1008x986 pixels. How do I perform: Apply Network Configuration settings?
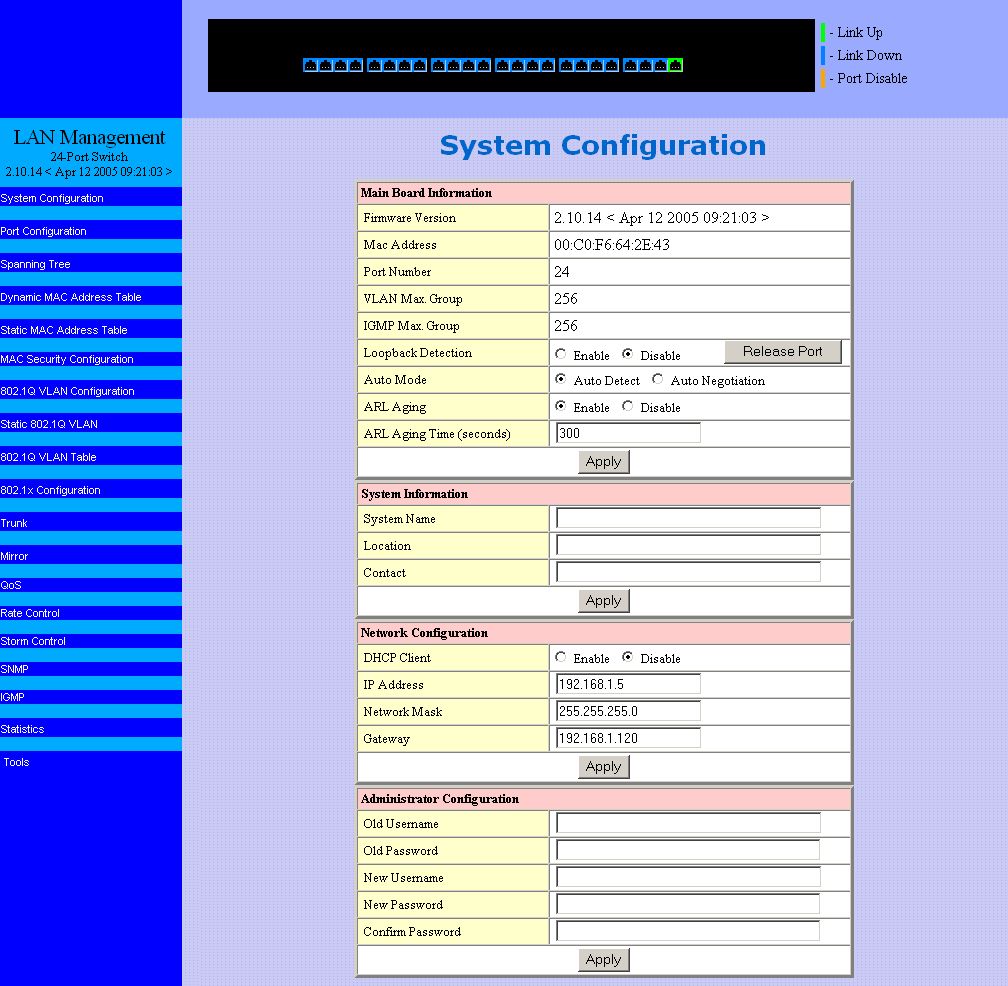[603, 766]
